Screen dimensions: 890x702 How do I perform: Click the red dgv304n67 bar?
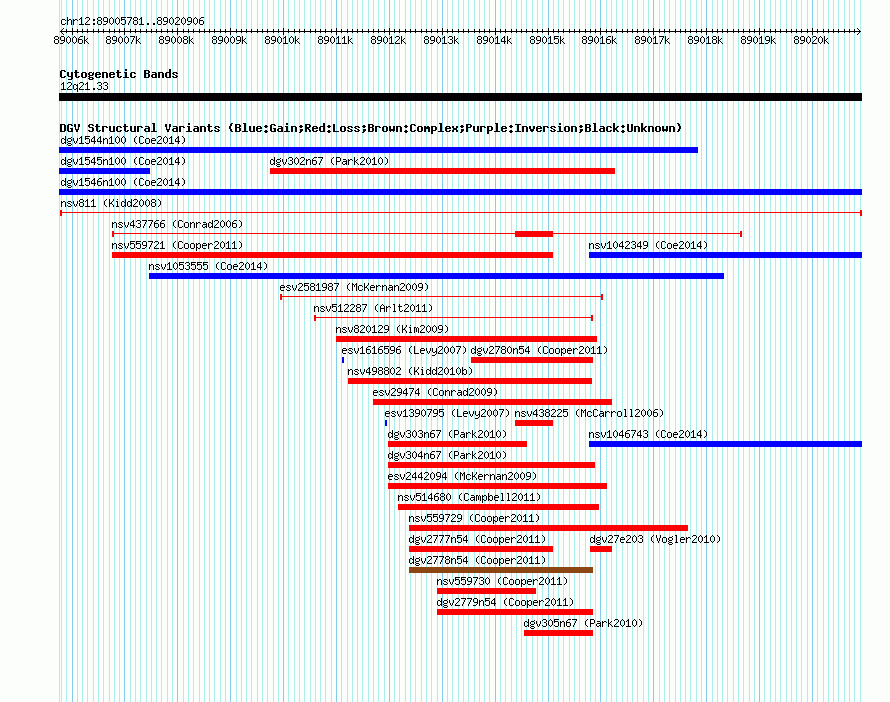tap(492, 465)
